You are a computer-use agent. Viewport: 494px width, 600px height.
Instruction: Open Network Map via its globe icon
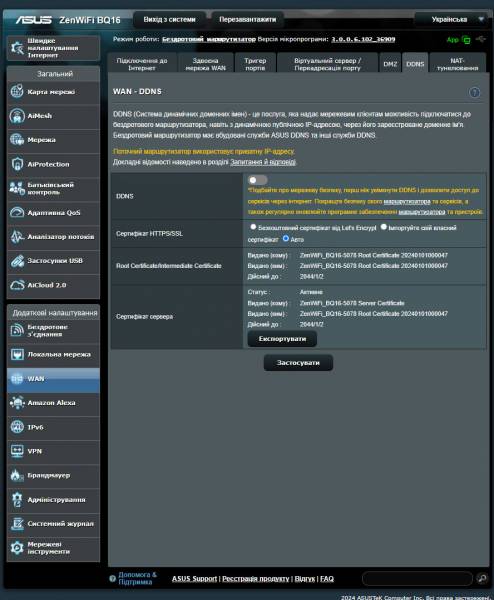[17, 91]
